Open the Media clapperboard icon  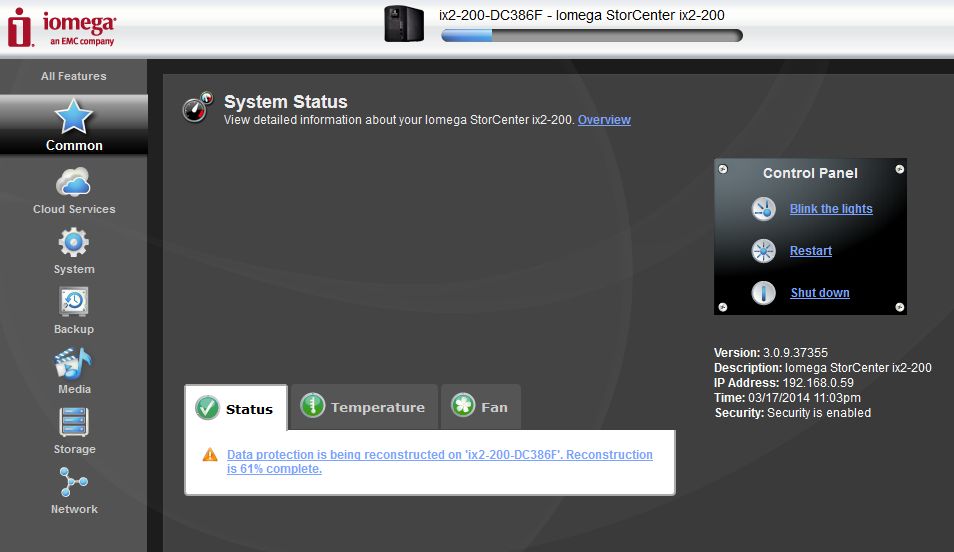[73, 363]
